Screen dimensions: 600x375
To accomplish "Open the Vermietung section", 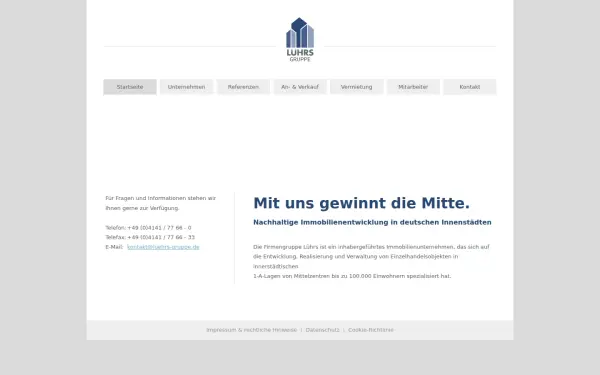I will coord(356,87).
